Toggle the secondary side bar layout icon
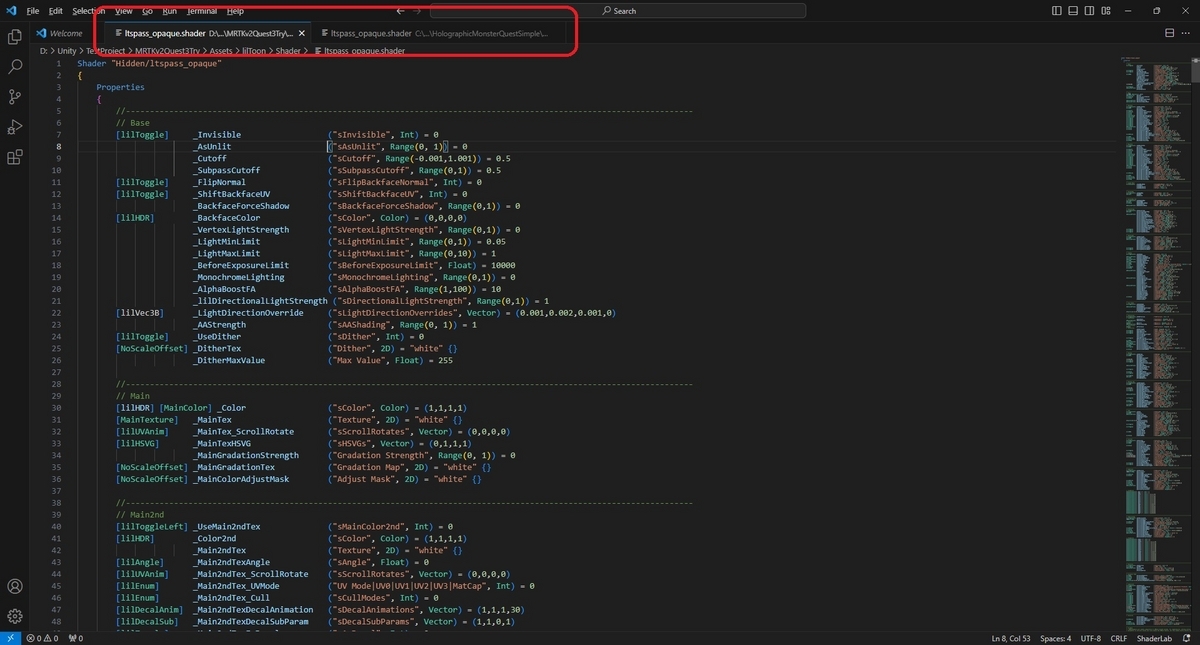This screenshot has width=1200, height=645. pos(1090,10)
